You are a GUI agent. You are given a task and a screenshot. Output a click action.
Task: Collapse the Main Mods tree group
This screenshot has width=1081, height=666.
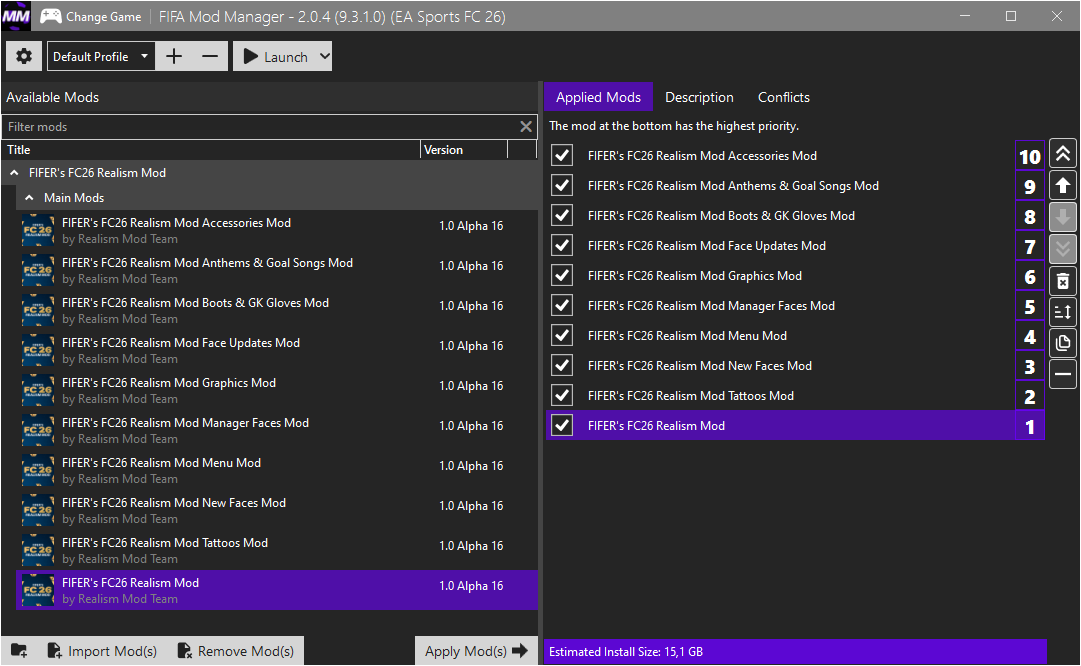tap(30, 198)
